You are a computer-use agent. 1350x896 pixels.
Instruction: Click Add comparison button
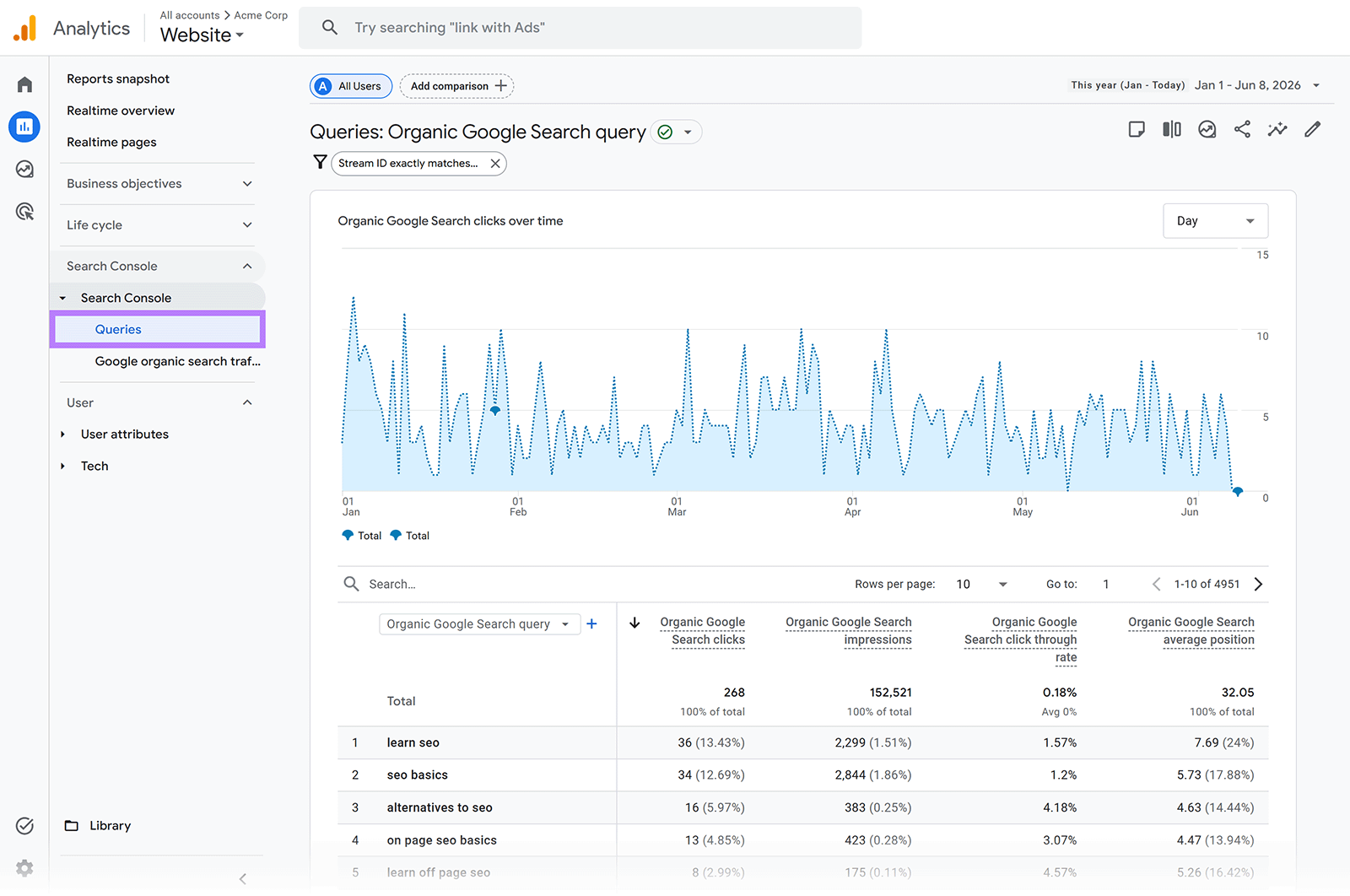coord(457,86)
